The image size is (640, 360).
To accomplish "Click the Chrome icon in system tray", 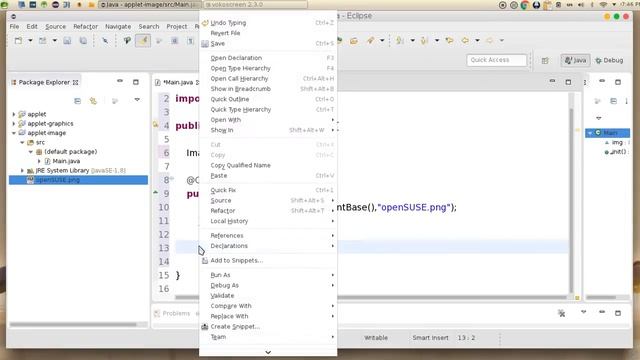I will click(x=525, y=5).
